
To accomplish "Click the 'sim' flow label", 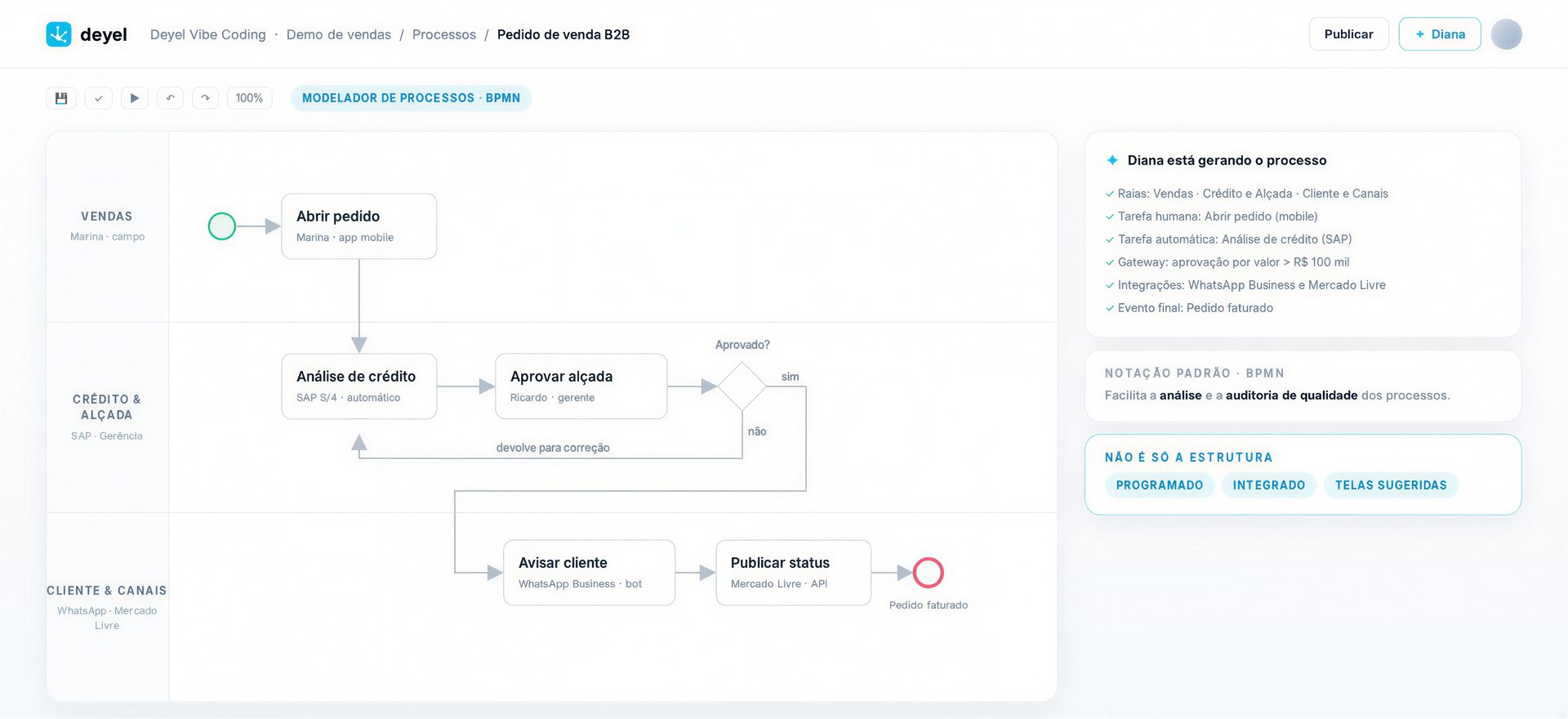I will pyautogui.click(x=790, y=377).
